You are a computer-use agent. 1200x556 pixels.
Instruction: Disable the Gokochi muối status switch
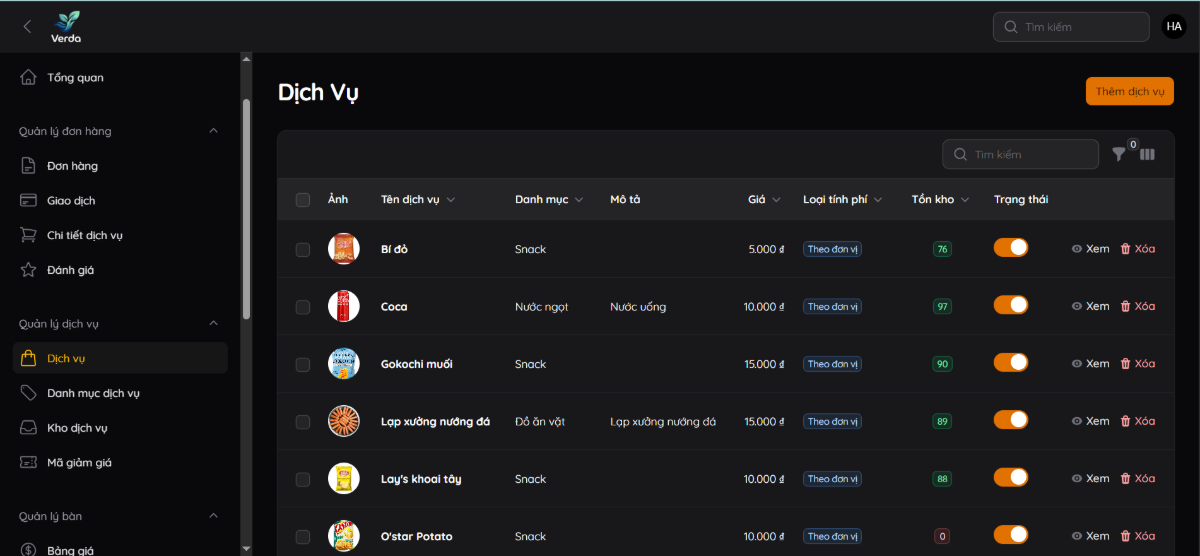tap(1011, 362)
